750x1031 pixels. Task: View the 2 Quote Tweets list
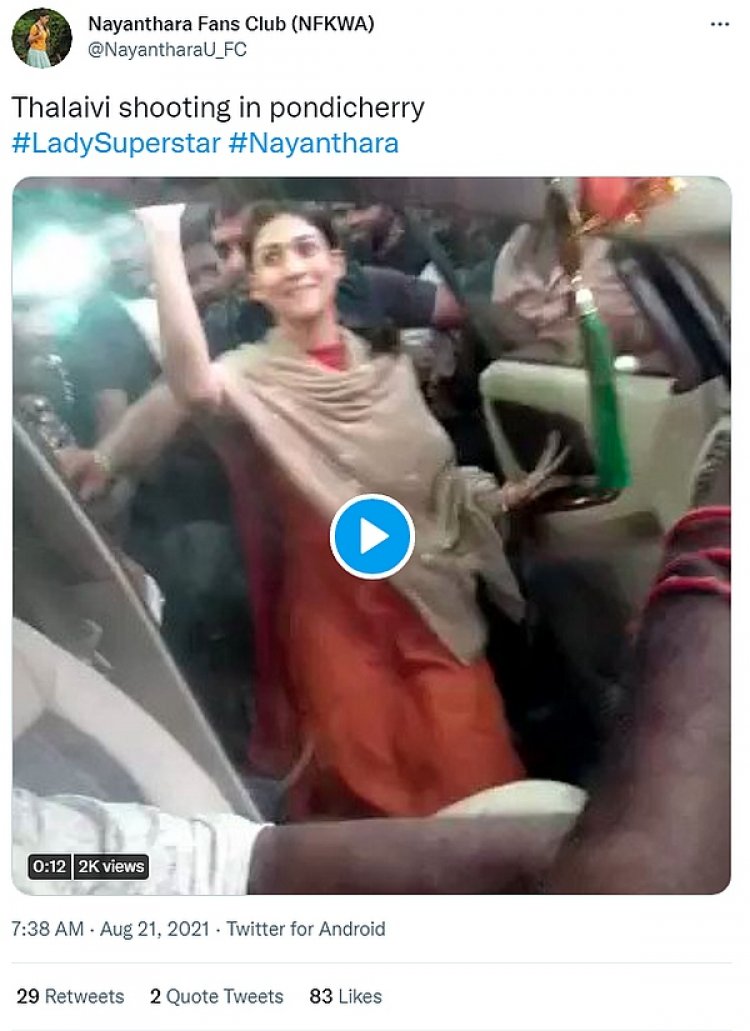point(216,996)
